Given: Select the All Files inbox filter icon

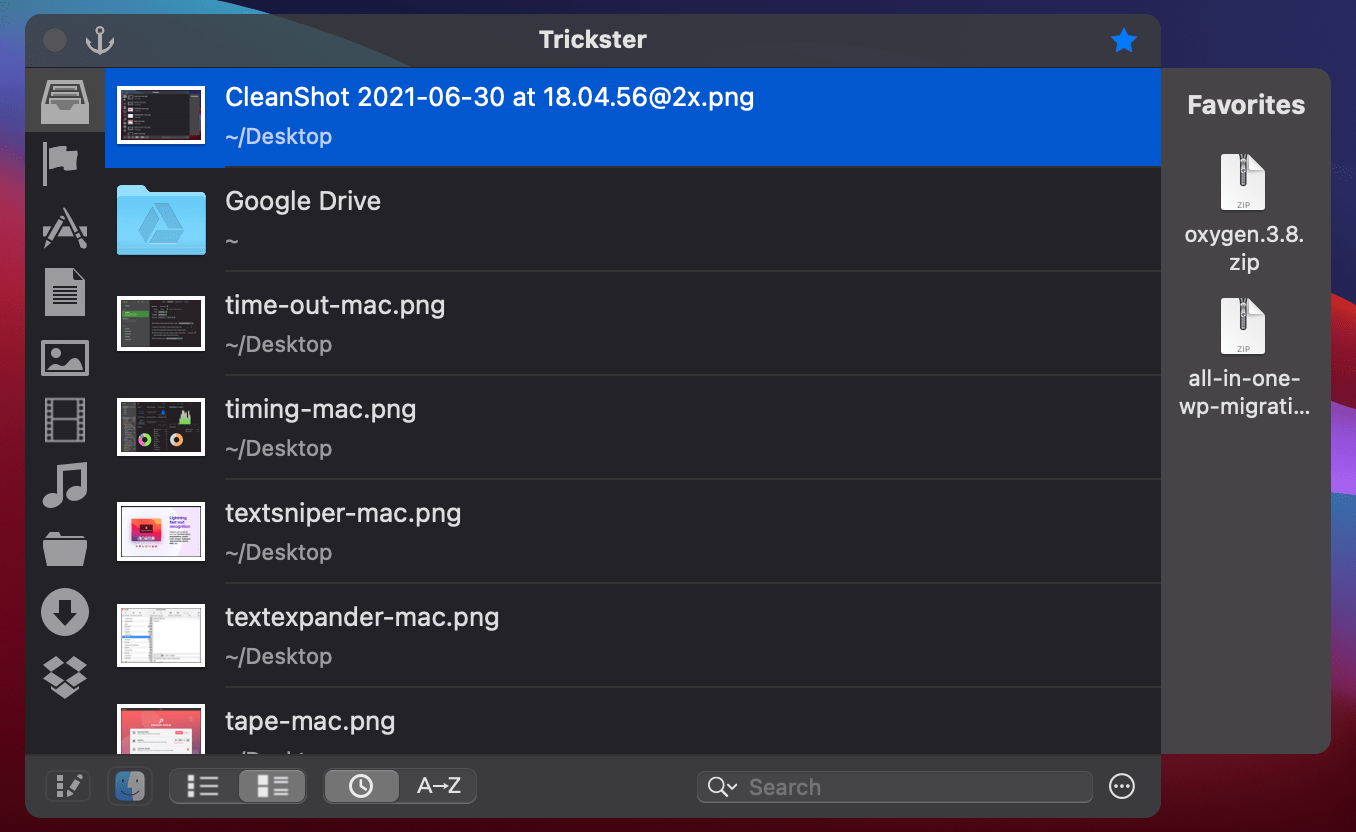Looking at the screenshot, I should (65, 100).
